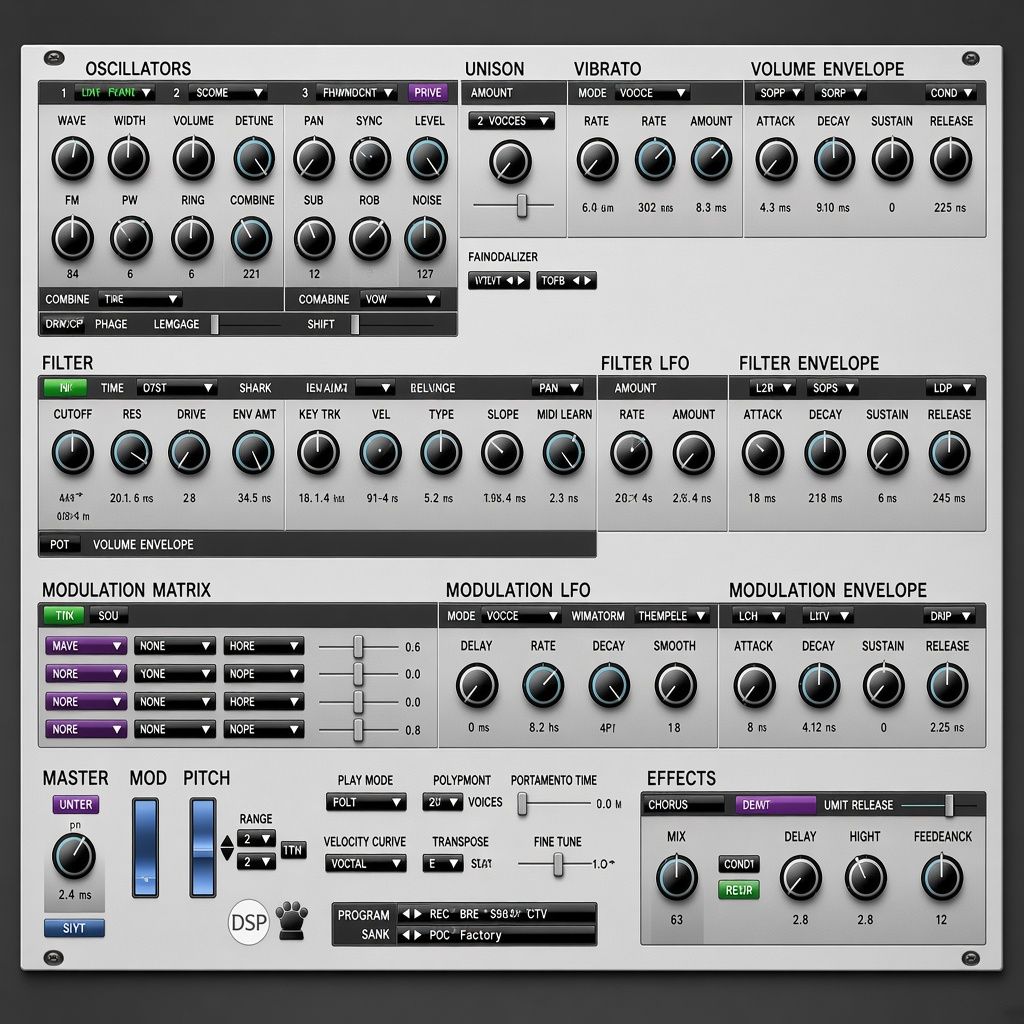
Task: Adjust the UMIT RELEASE slider
Action: point(939,805)
